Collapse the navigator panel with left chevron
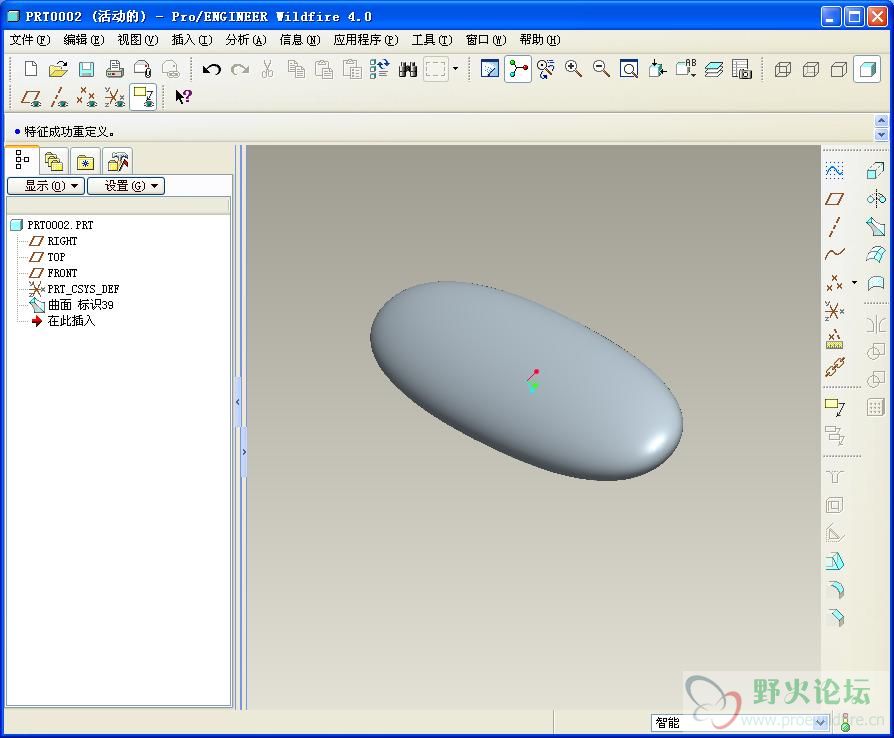This screenshot has width=894, height=738. click(237, 402)
